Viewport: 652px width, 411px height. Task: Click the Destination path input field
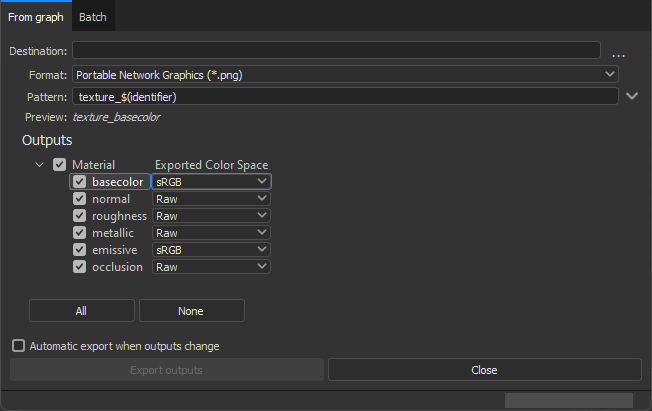point(336,50)
